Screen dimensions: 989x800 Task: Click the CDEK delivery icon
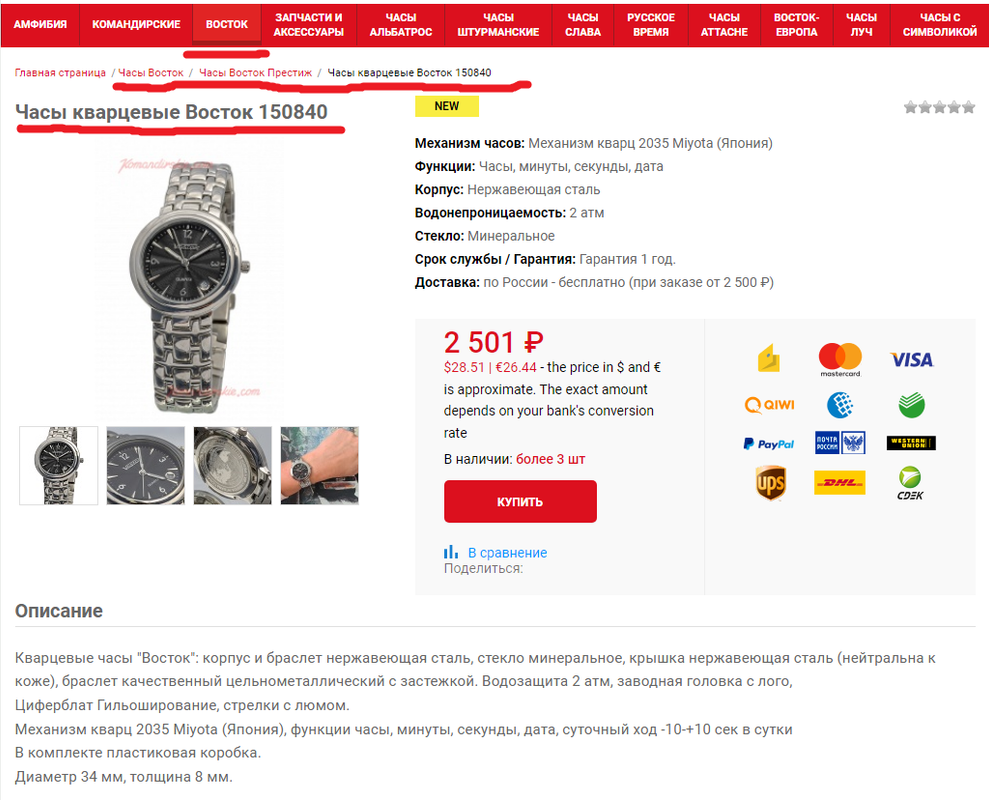(910, 484)
